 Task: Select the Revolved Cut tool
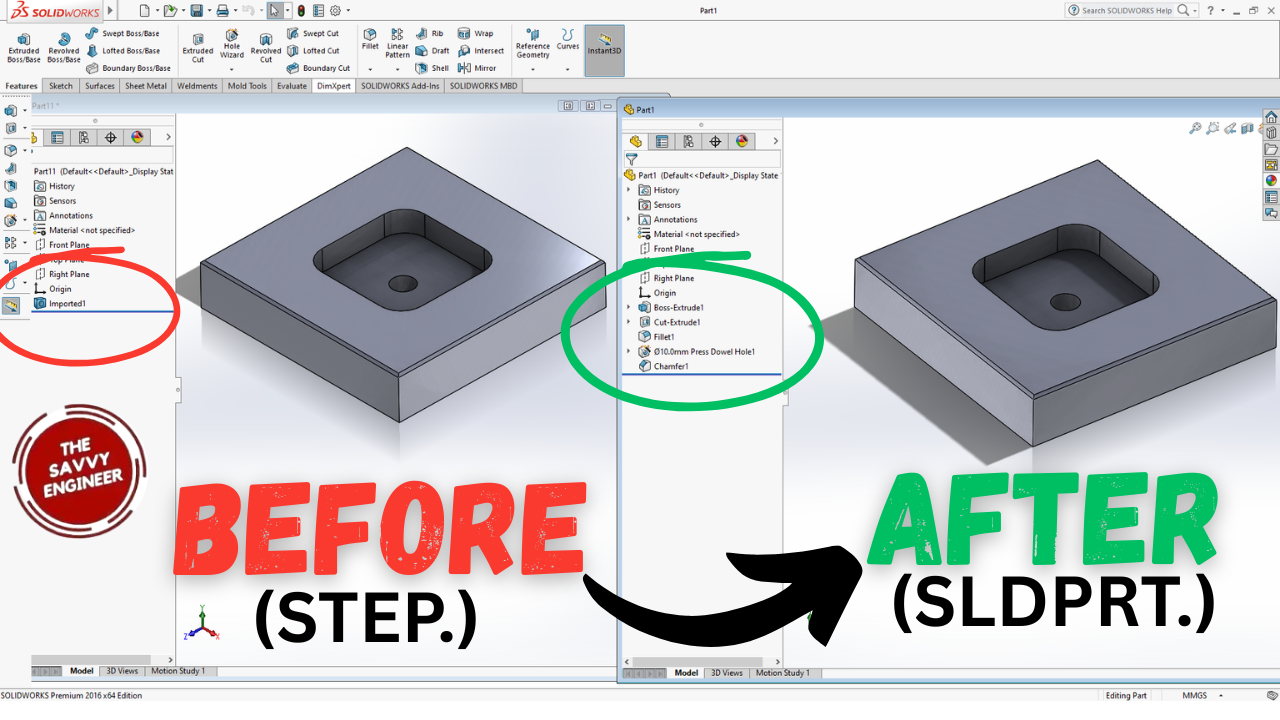[266, 46]
